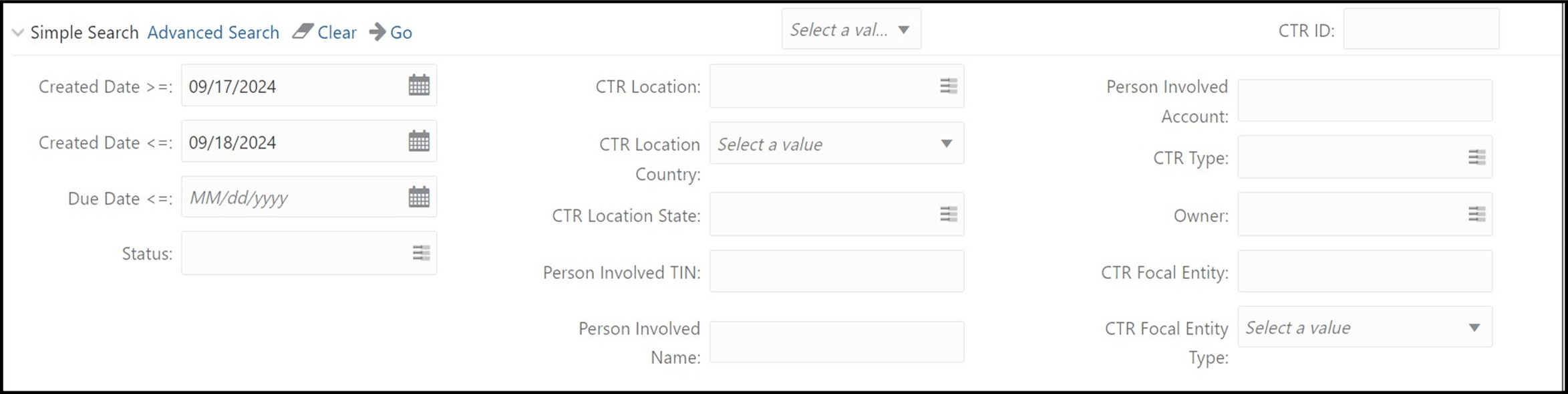Viewport: 1568px width, 394px height.
Task: Switch to Advanced Search
Action: (213, 32)
